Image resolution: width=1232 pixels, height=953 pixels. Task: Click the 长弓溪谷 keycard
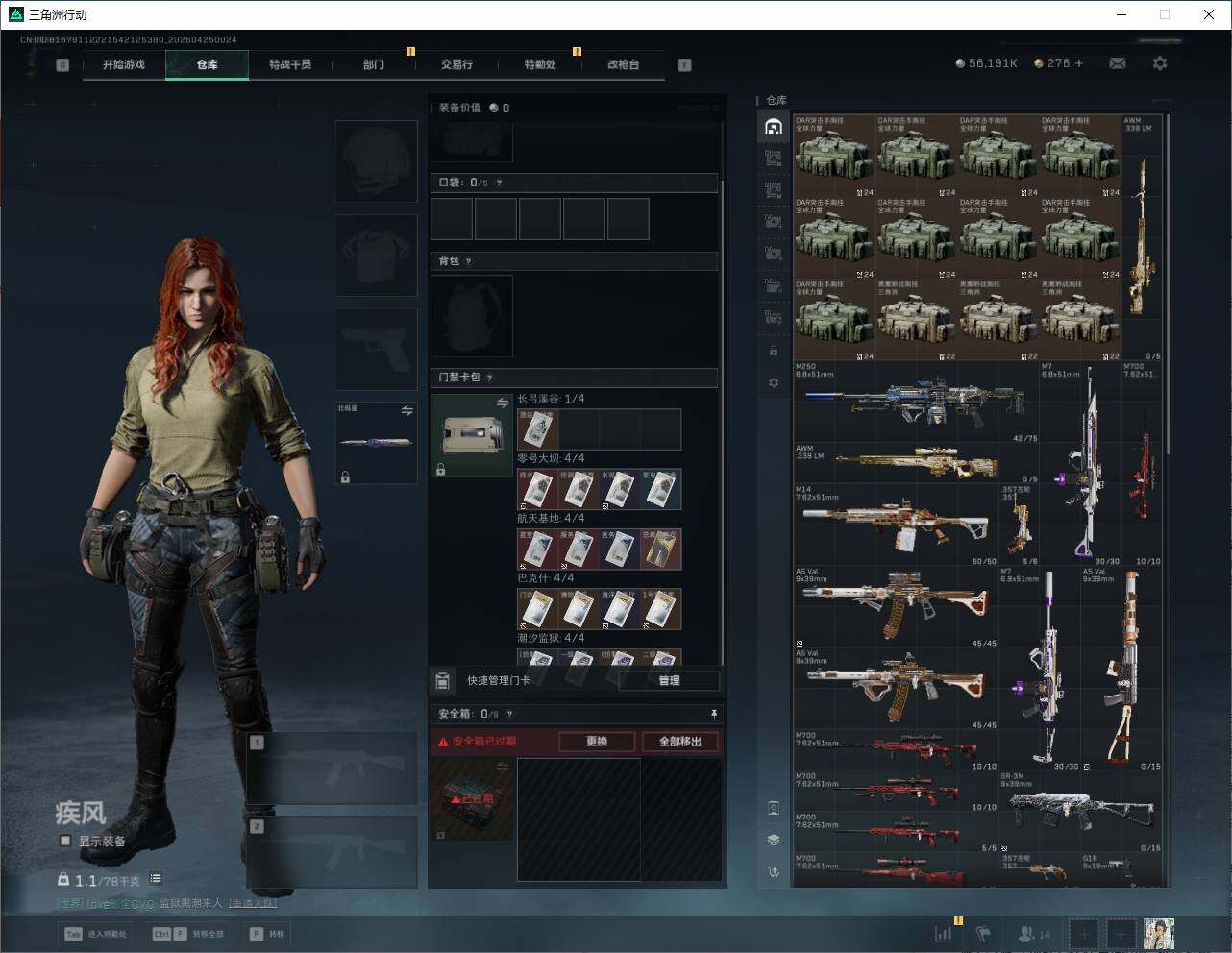click(537, 429)
